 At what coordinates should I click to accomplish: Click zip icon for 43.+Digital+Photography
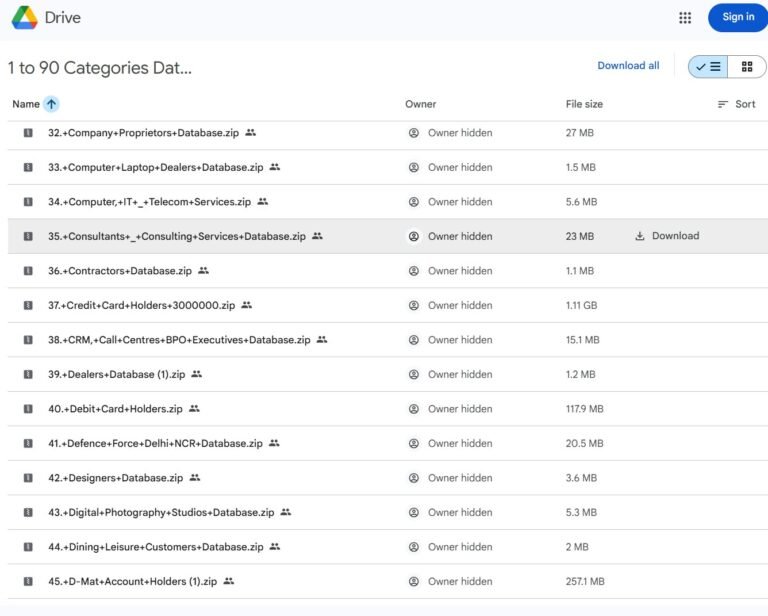28,513
